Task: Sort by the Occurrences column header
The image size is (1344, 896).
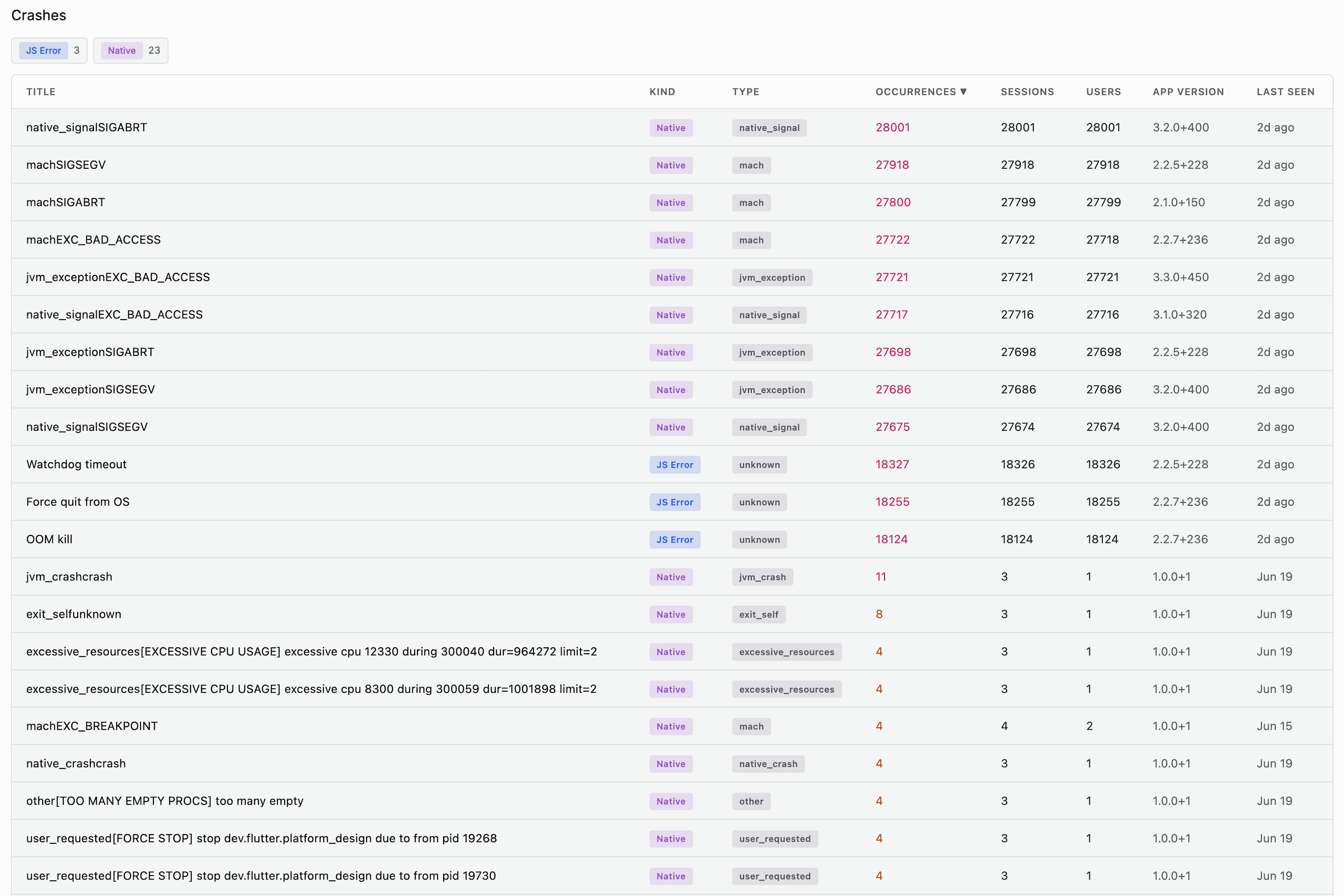Action: (x=921, y=92)
